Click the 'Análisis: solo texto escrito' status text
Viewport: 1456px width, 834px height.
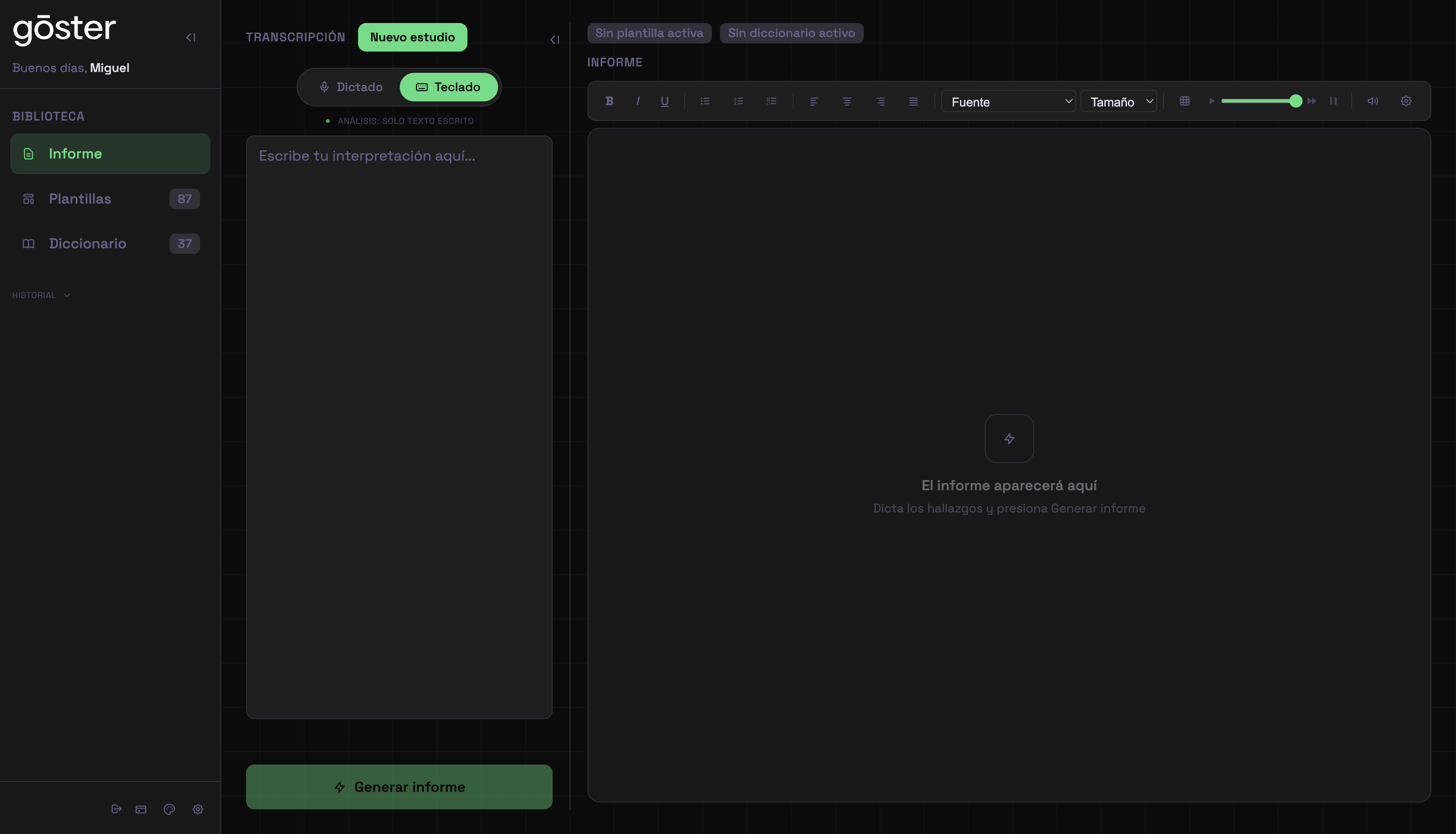(405, 121)
